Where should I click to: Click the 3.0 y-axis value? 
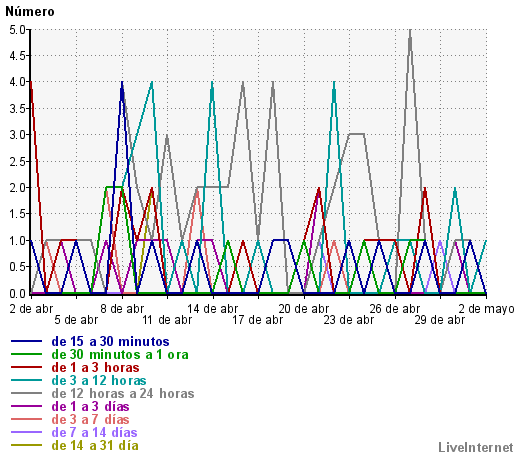coord(17,135)
